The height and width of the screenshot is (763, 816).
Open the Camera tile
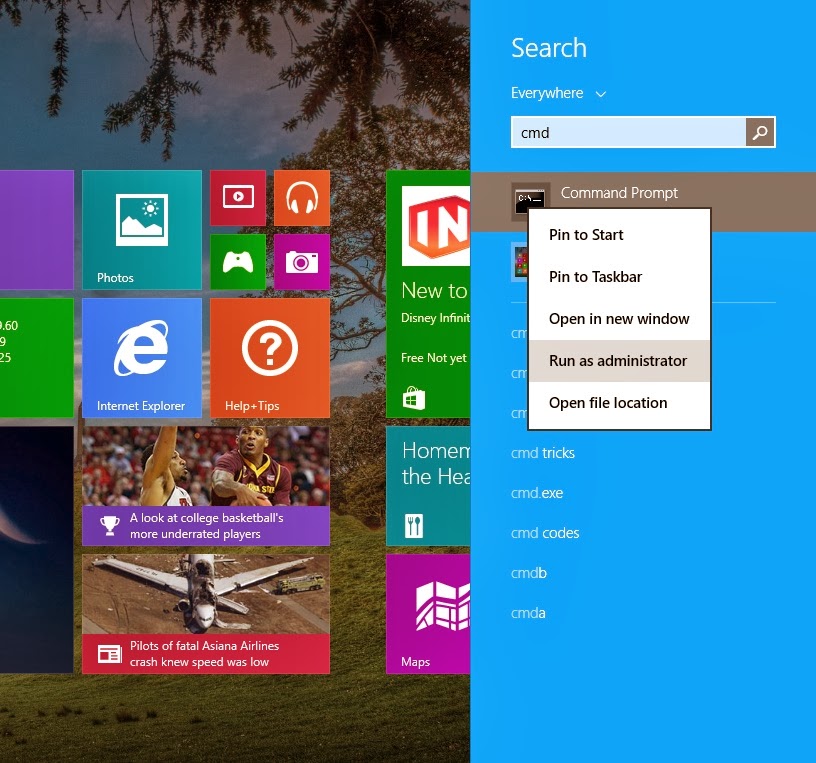(x=302, y=262)
